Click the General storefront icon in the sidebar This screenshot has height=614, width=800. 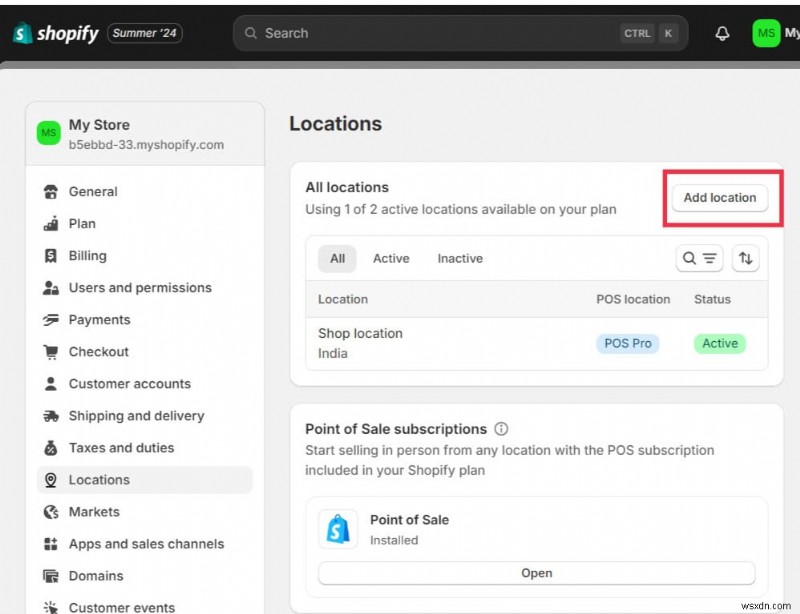pos(51,192)
